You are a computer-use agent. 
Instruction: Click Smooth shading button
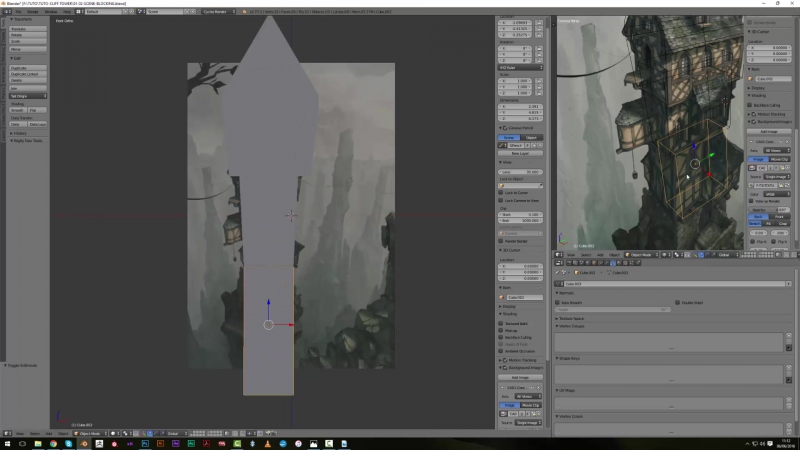point(18,110)
